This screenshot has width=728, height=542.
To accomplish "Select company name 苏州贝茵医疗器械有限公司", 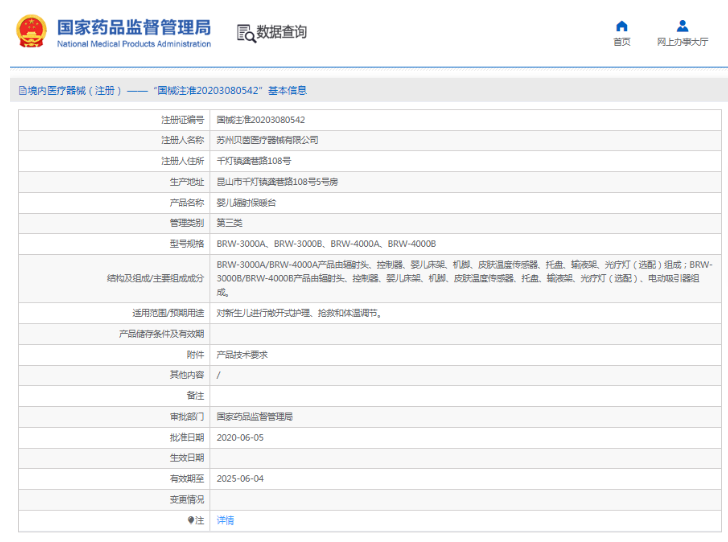I will [x=267, y=140].
